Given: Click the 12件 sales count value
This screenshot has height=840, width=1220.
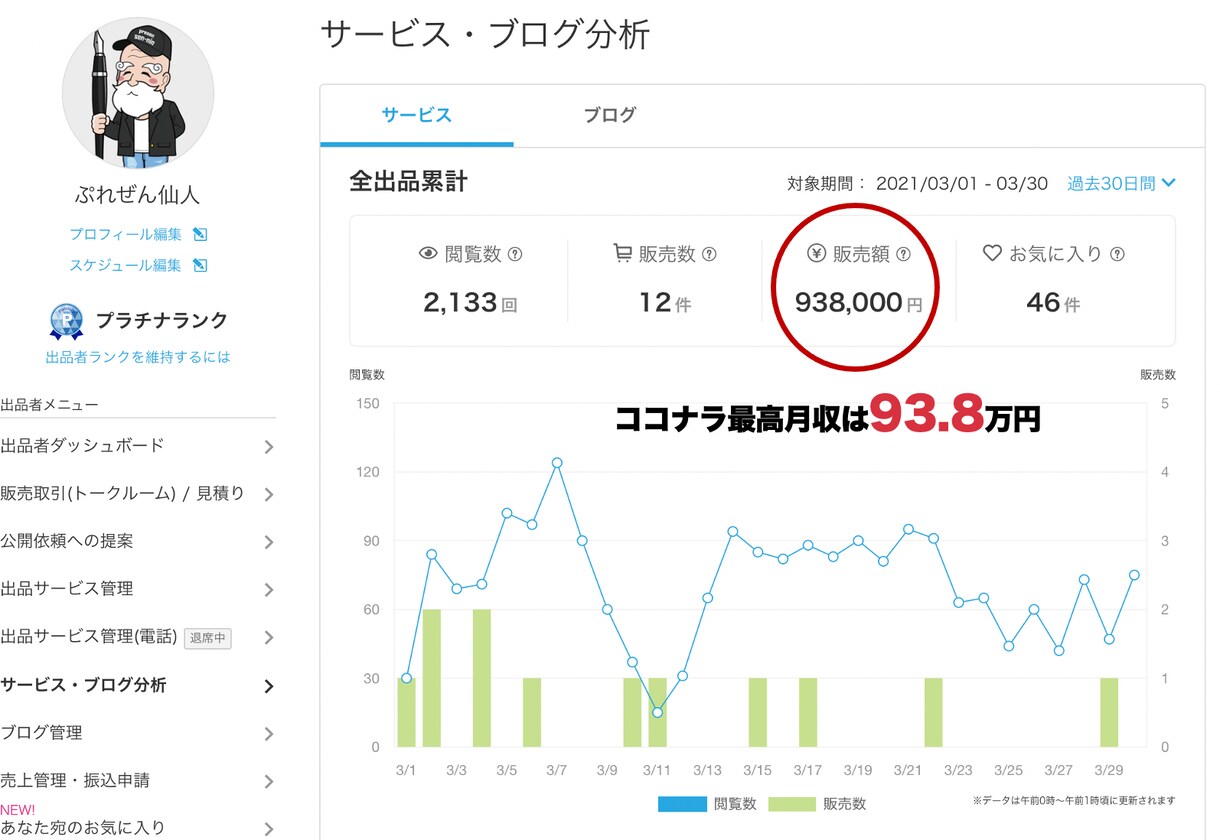Looking at the screenshot, I should click(x=664, y=302).
